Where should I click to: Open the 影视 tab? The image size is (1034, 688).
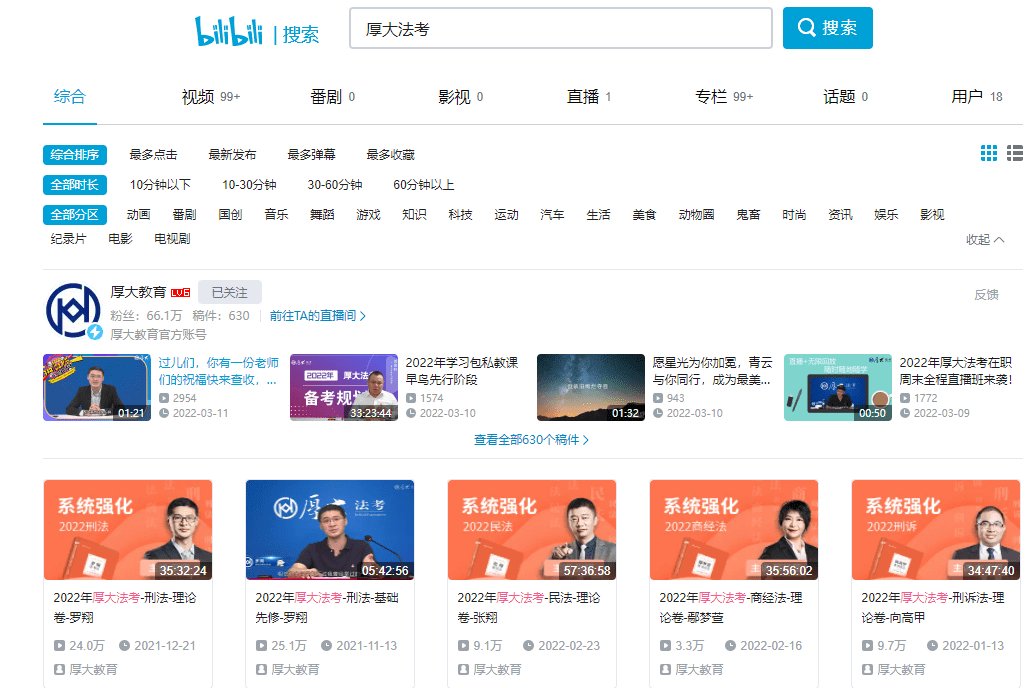[460, 97]
